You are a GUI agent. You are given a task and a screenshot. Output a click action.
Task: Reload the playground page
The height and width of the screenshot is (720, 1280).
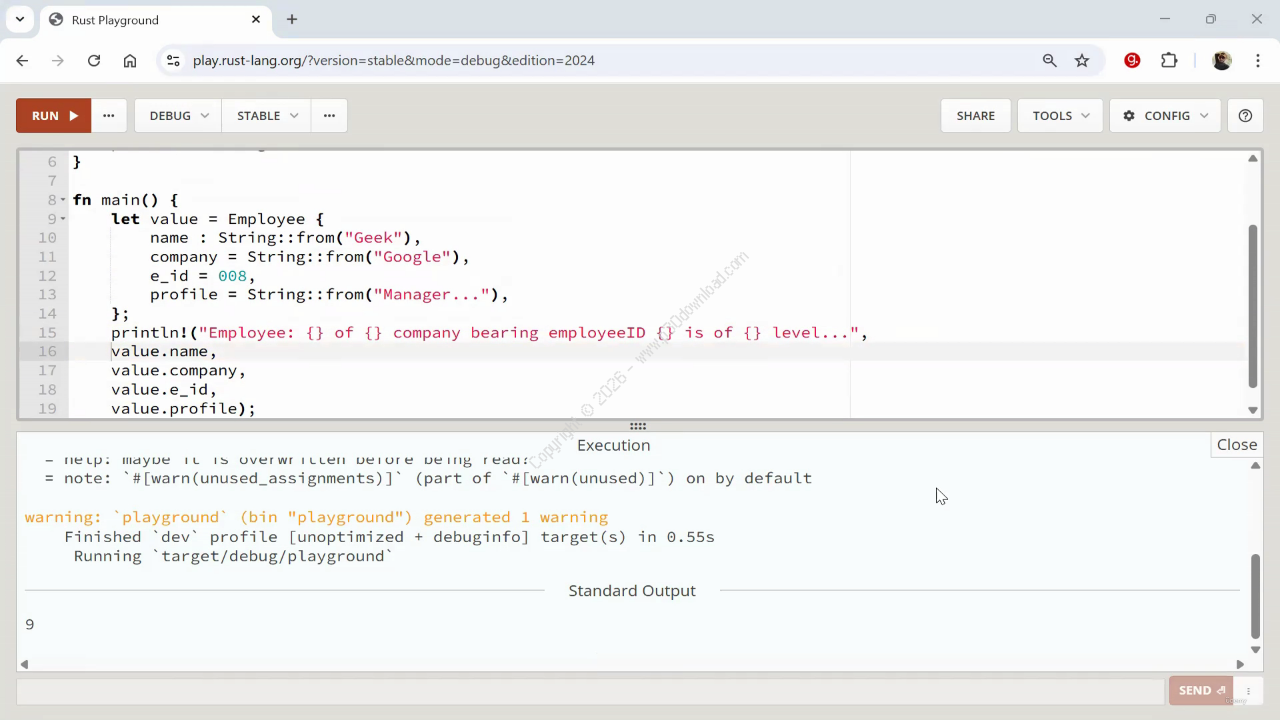94,60
